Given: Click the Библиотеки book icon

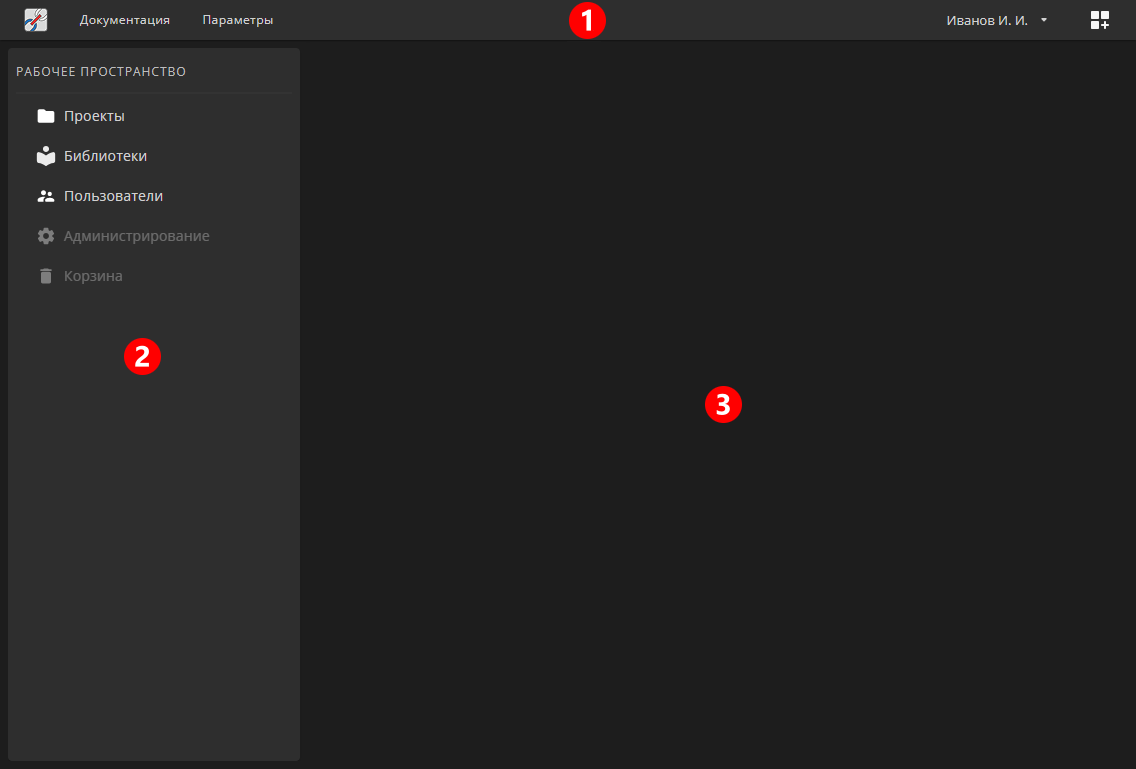Looking at the screenshot, I should pyautogui.click(x=46, y=156).
